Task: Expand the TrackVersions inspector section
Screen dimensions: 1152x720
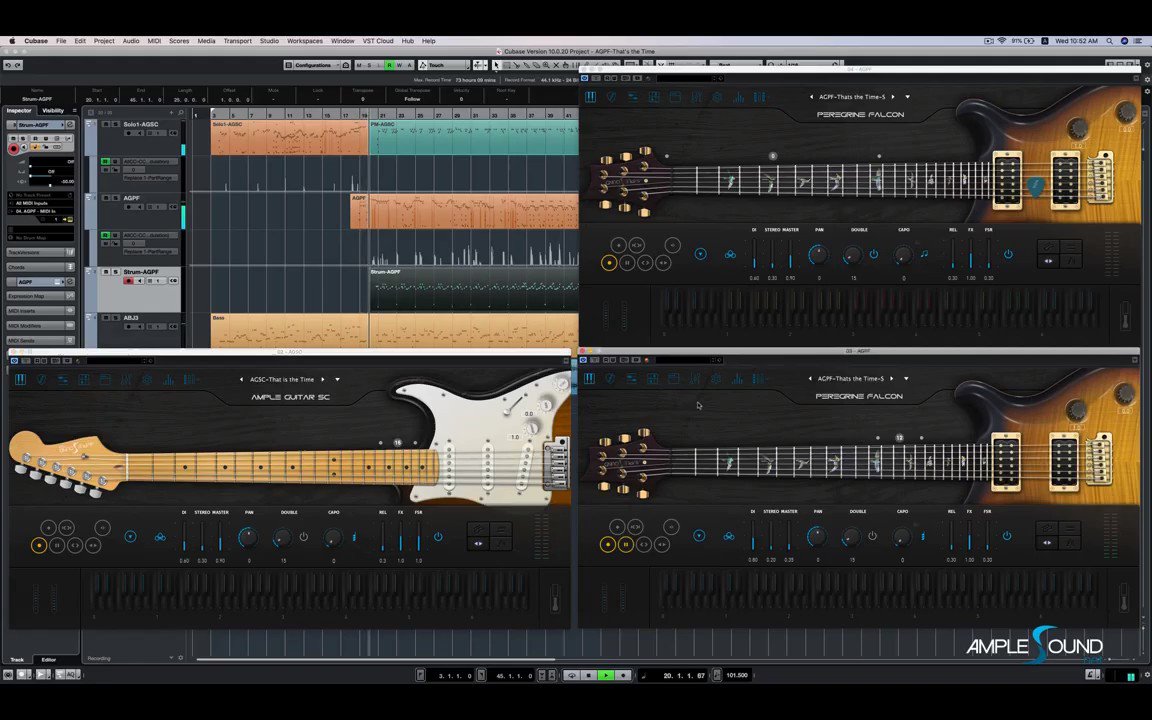Action: click(x=40, y=252)
